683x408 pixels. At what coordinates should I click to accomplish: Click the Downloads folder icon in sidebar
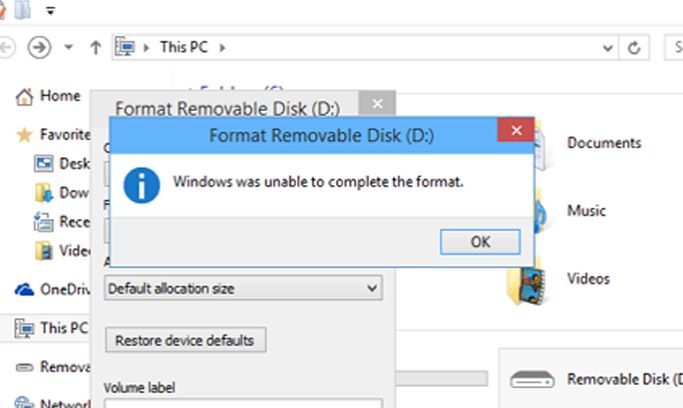[x=44, y=192]
